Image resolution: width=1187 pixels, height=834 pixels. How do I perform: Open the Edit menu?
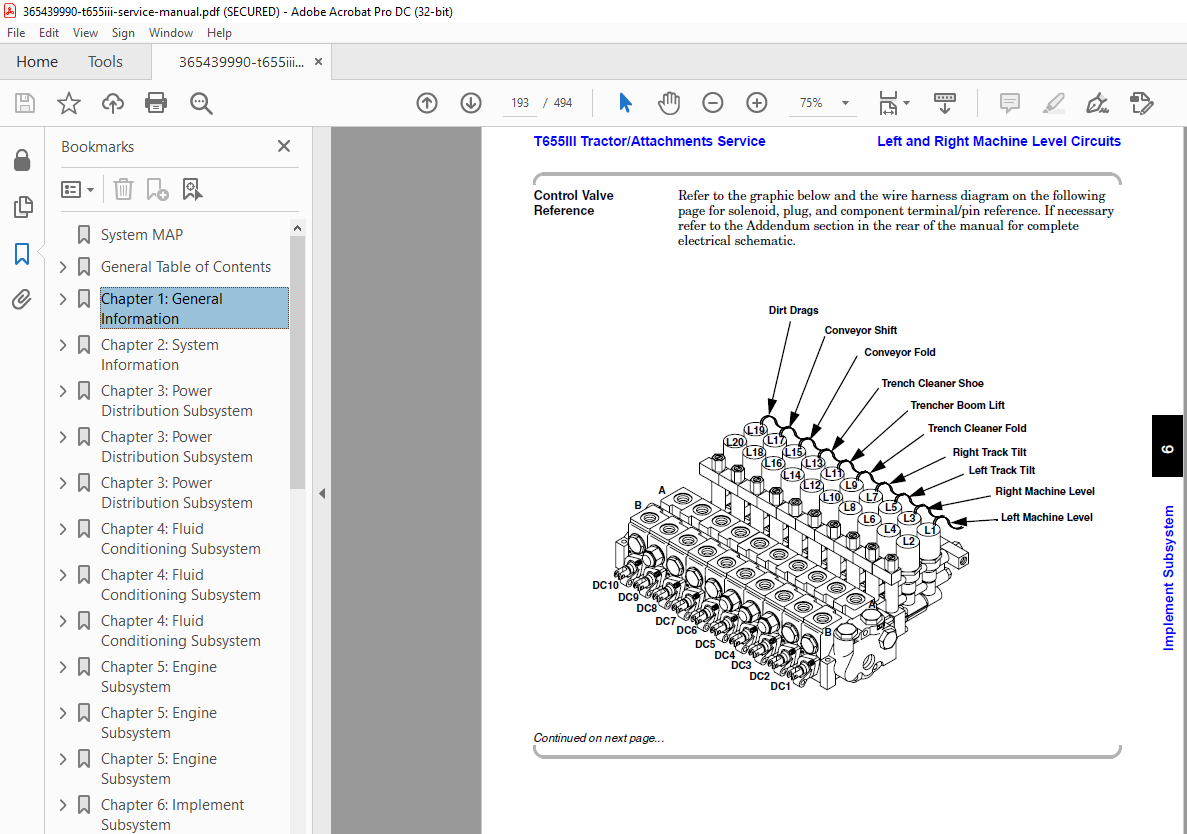click(48, 33)
